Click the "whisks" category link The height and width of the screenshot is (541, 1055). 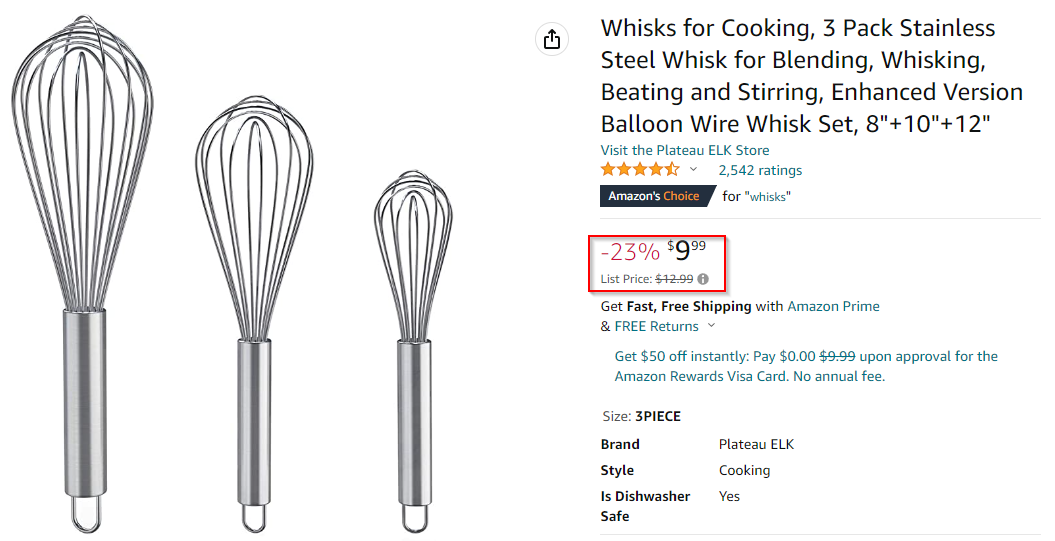(x=770, y=197)
